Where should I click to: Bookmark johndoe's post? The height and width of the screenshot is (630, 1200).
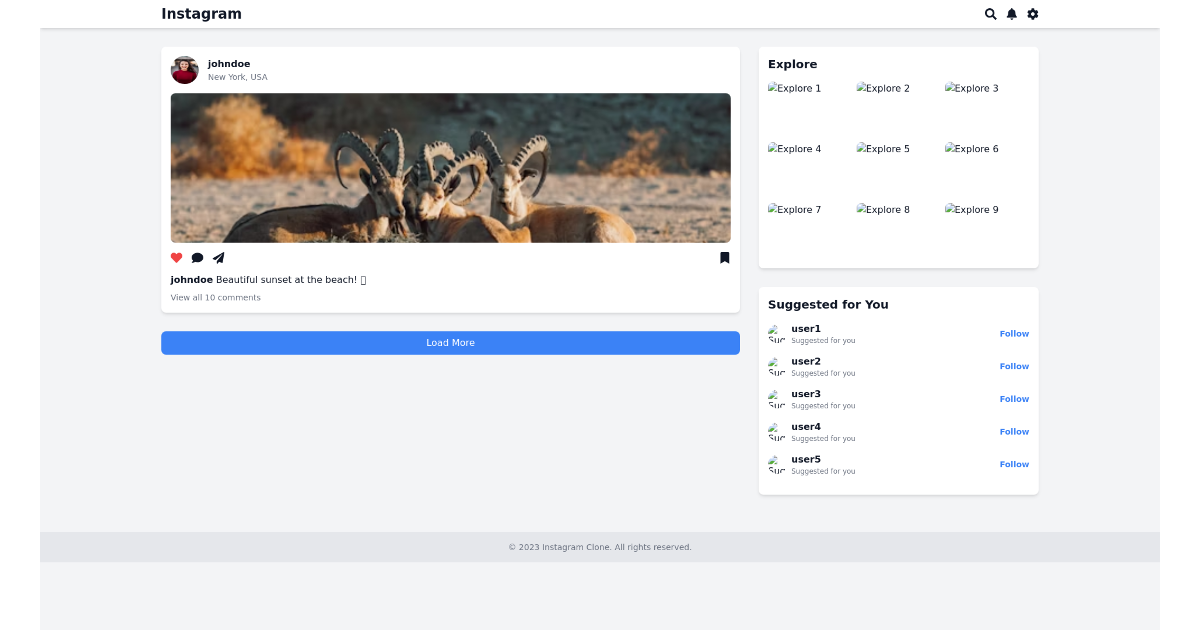point(724,257)
